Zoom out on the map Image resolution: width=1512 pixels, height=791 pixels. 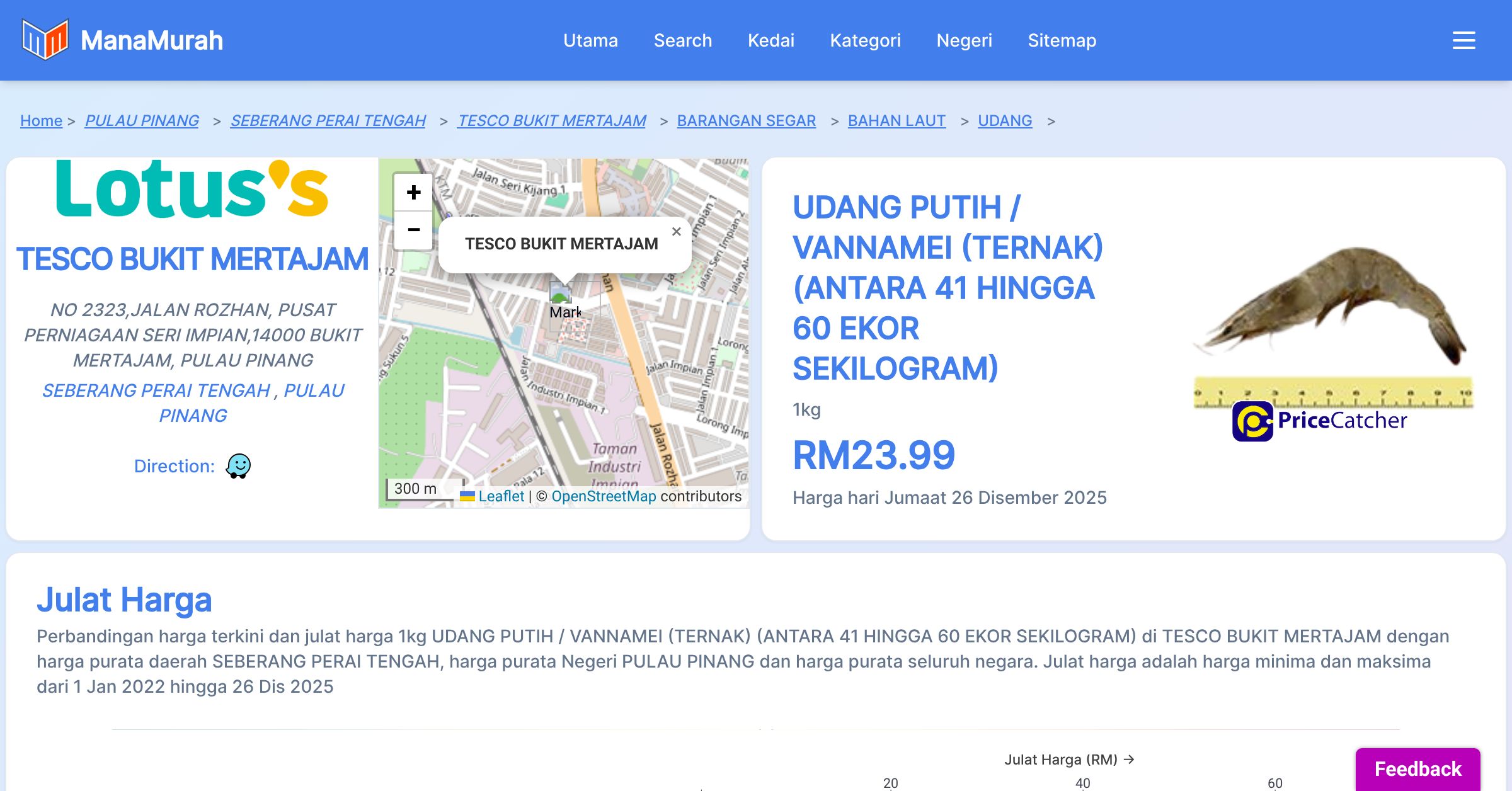coord(413,230)
